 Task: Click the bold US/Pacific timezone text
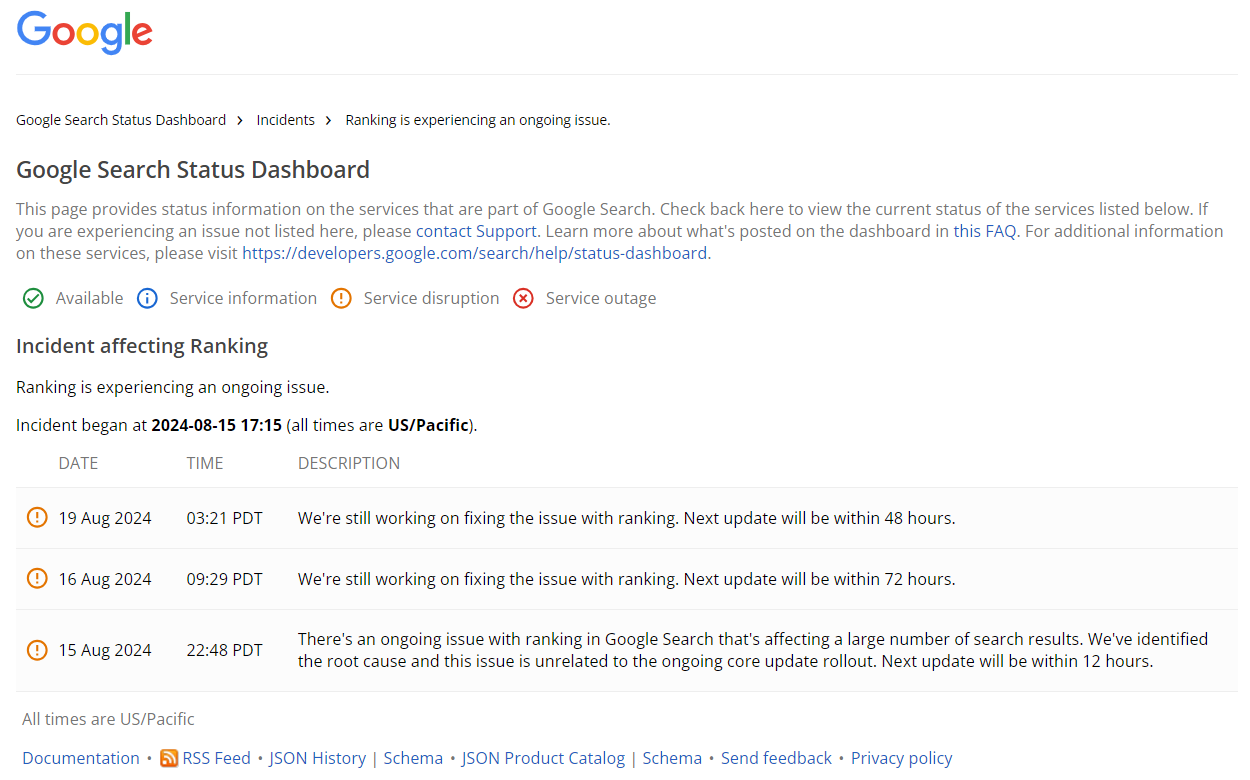coord(428,425)
